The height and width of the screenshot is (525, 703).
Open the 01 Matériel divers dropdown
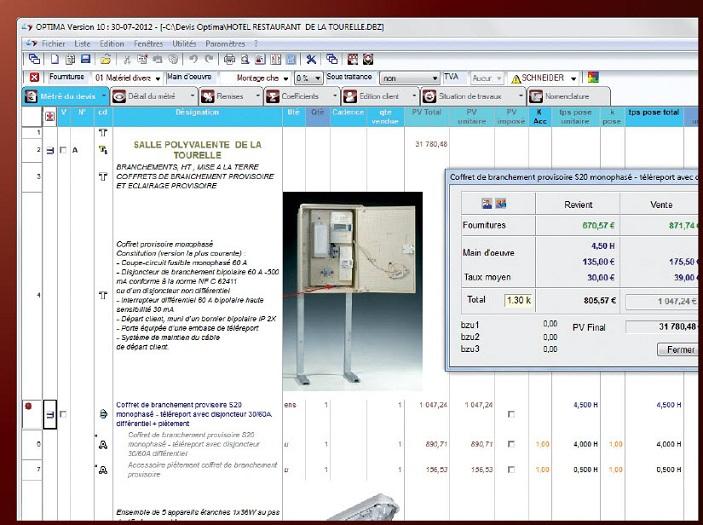tap(158, 78)
